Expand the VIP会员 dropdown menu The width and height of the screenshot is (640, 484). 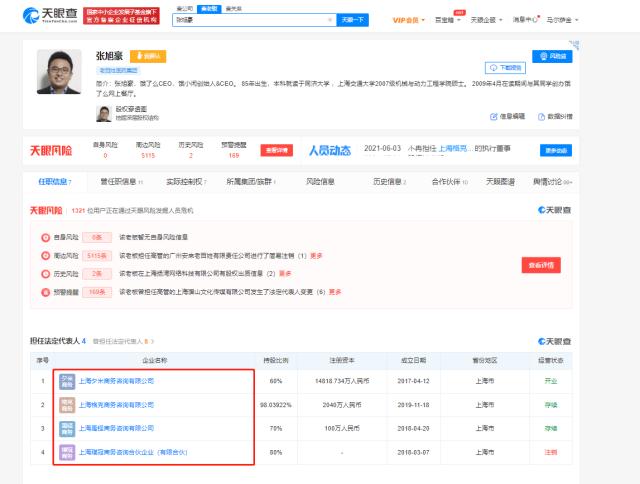[408, 20]
